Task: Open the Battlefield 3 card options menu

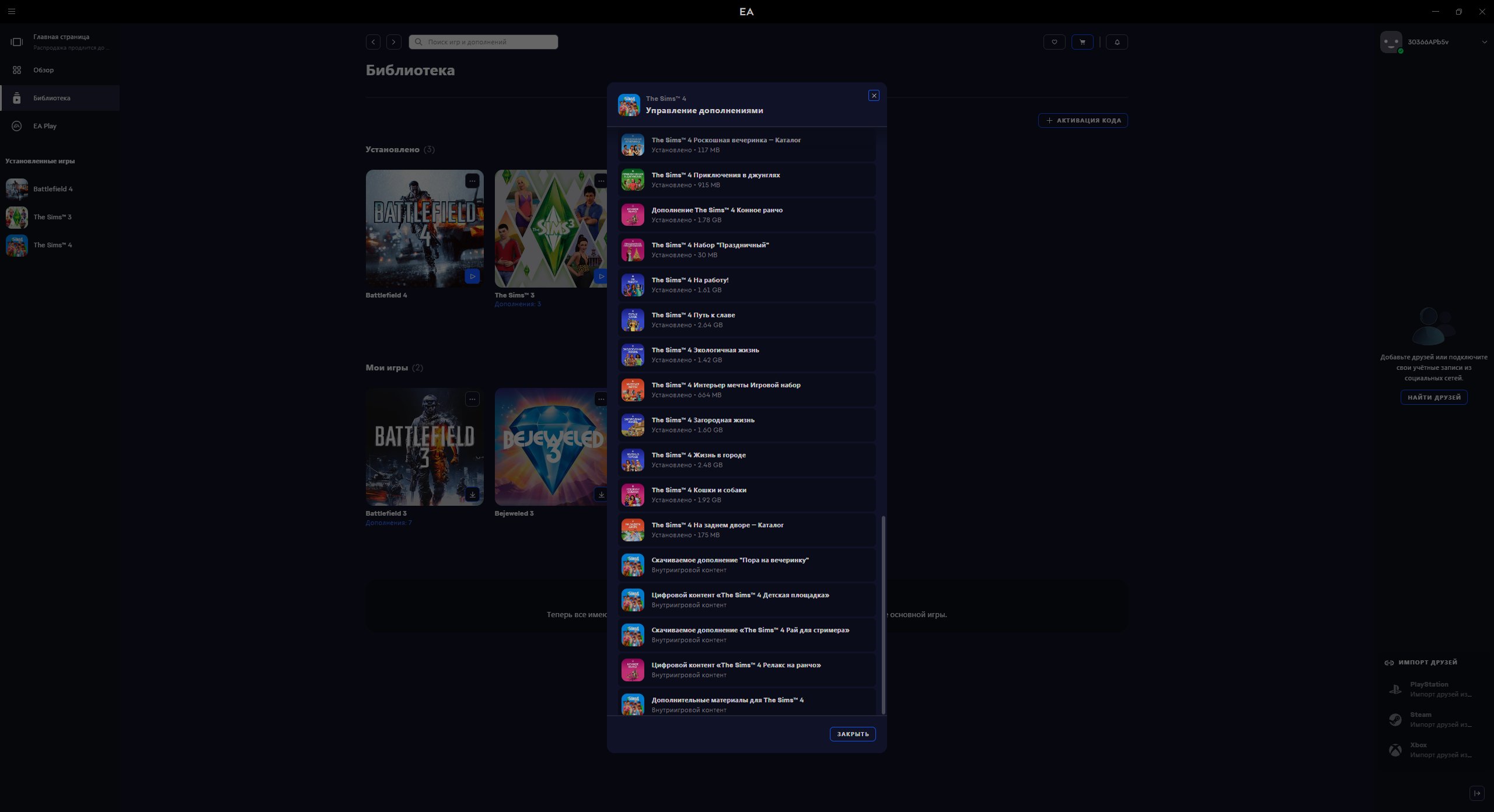Action: tap(472, 399)
